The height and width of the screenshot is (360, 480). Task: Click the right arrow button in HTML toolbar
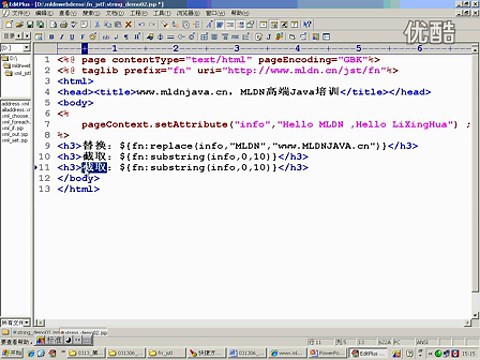coord(27,36)
